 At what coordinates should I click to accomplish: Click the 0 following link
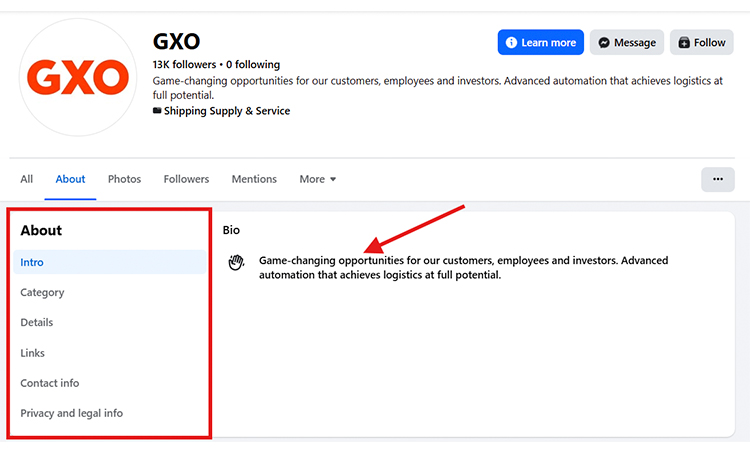click(x=253, y=65)
